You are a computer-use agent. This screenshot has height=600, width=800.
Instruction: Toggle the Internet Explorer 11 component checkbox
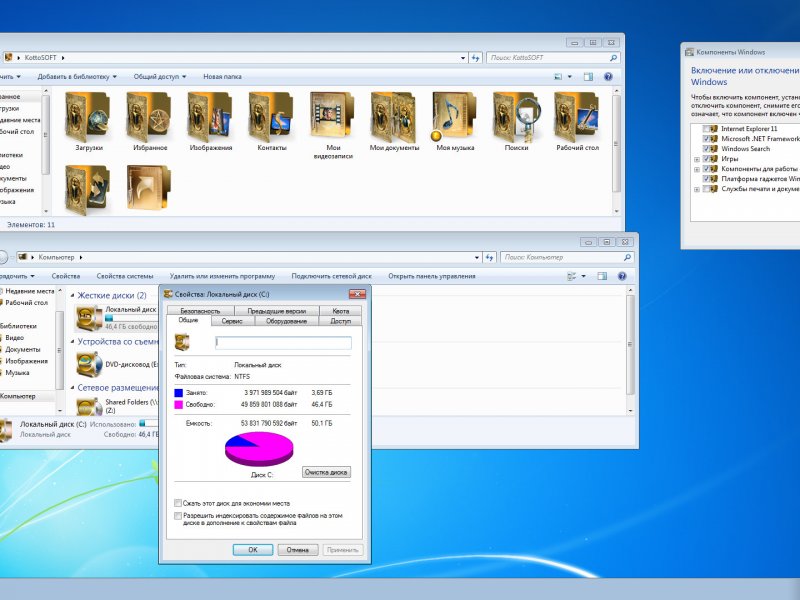point(707,129)
